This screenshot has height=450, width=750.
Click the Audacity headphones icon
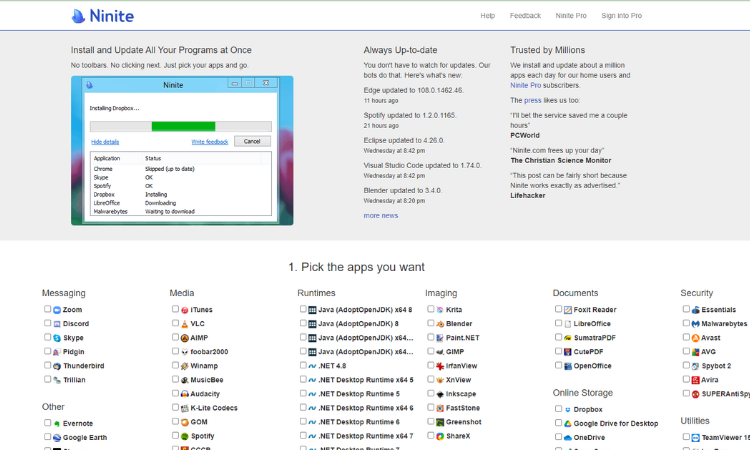point(185,394)
